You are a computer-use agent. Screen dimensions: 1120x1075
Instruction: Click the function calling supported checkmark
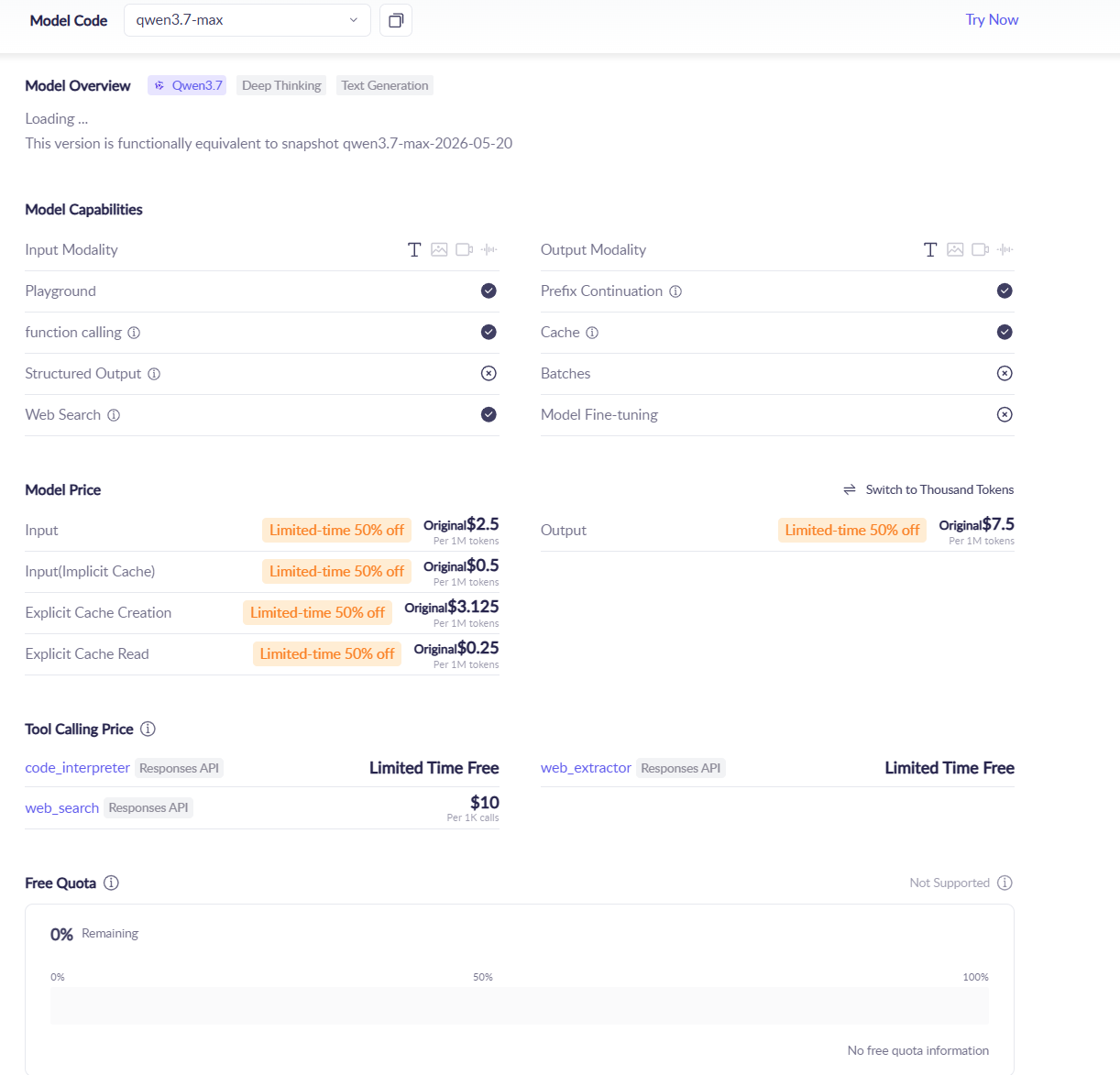pyautogui.click(x=489, y=332)
